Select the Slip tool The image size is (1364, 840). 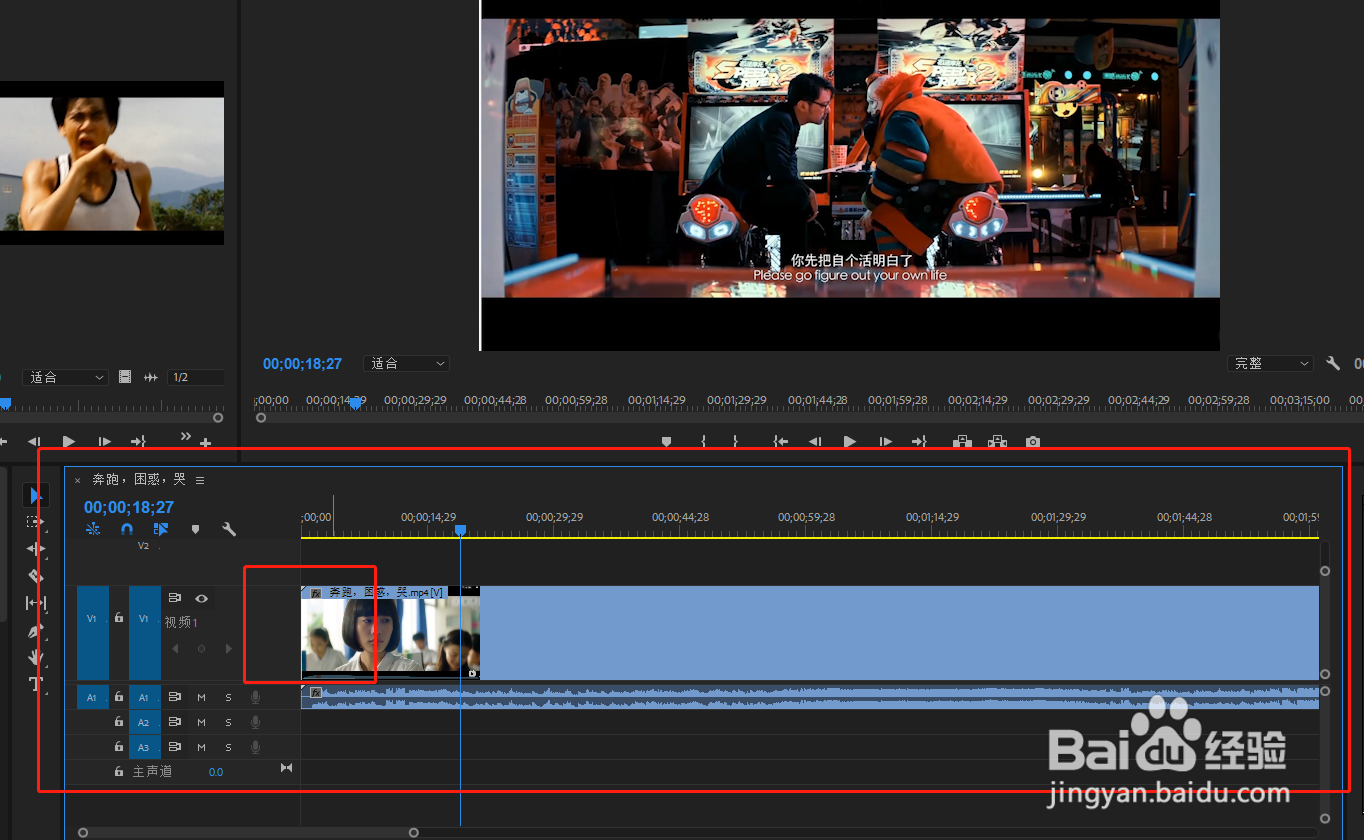[x=36, y=603]
